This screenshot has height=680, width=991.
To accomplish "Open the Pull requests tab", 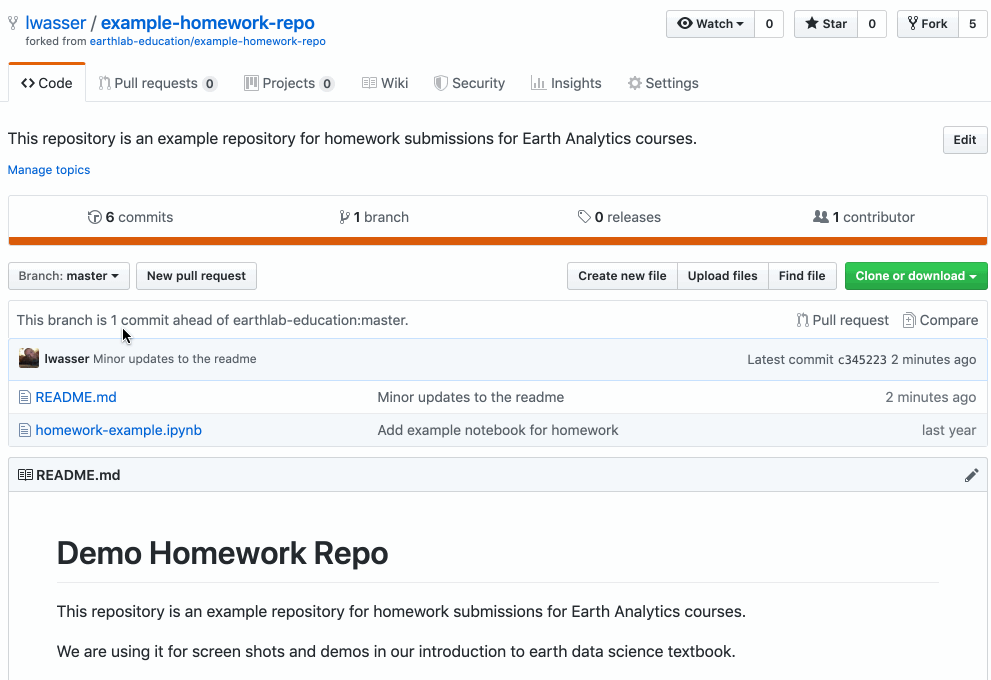I will click(x=157, y=83).
